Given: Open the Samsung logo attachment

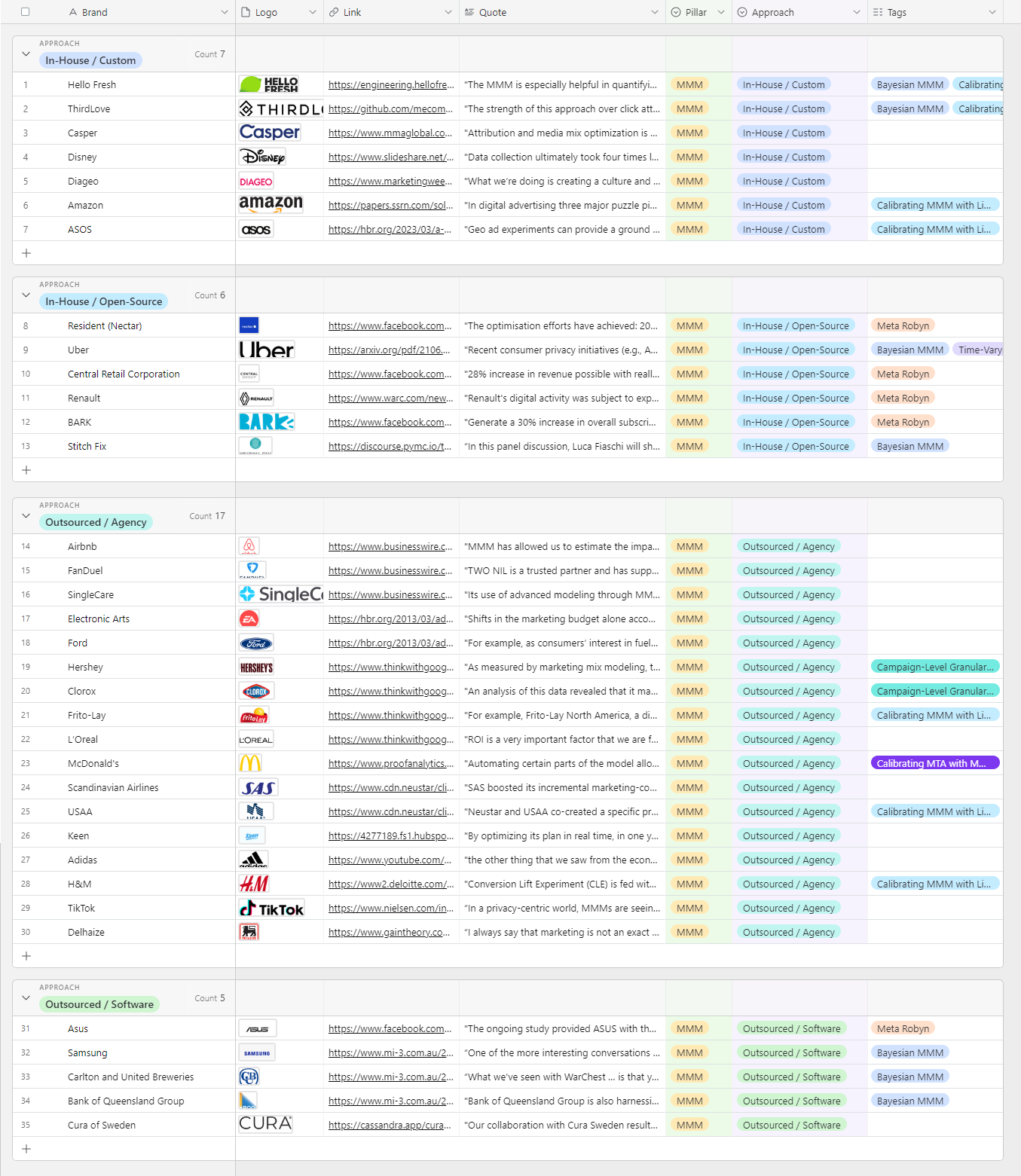Looking at the screenshot, I should click(257, 1052).
